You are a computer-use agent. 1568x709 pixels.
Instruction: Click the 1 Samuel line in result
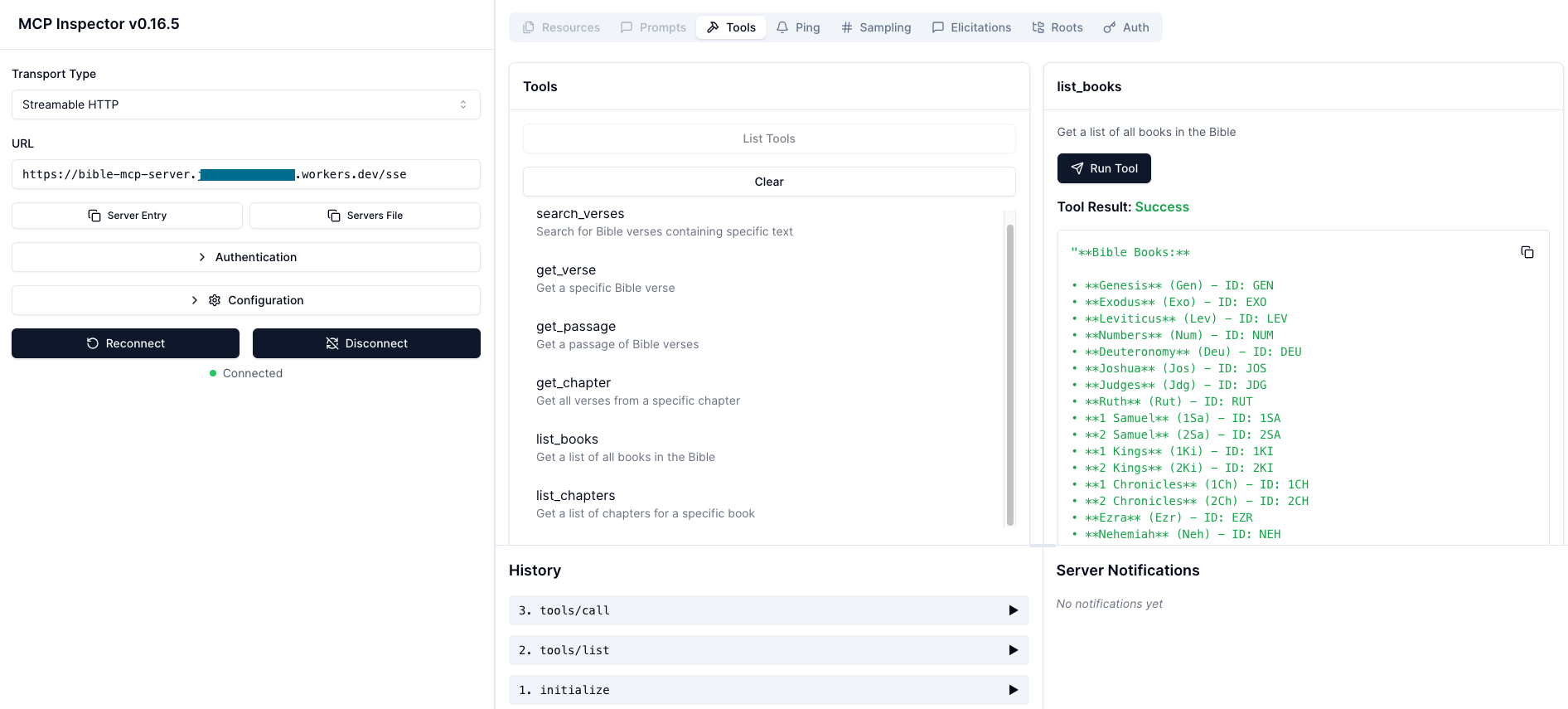(1176, 418)
